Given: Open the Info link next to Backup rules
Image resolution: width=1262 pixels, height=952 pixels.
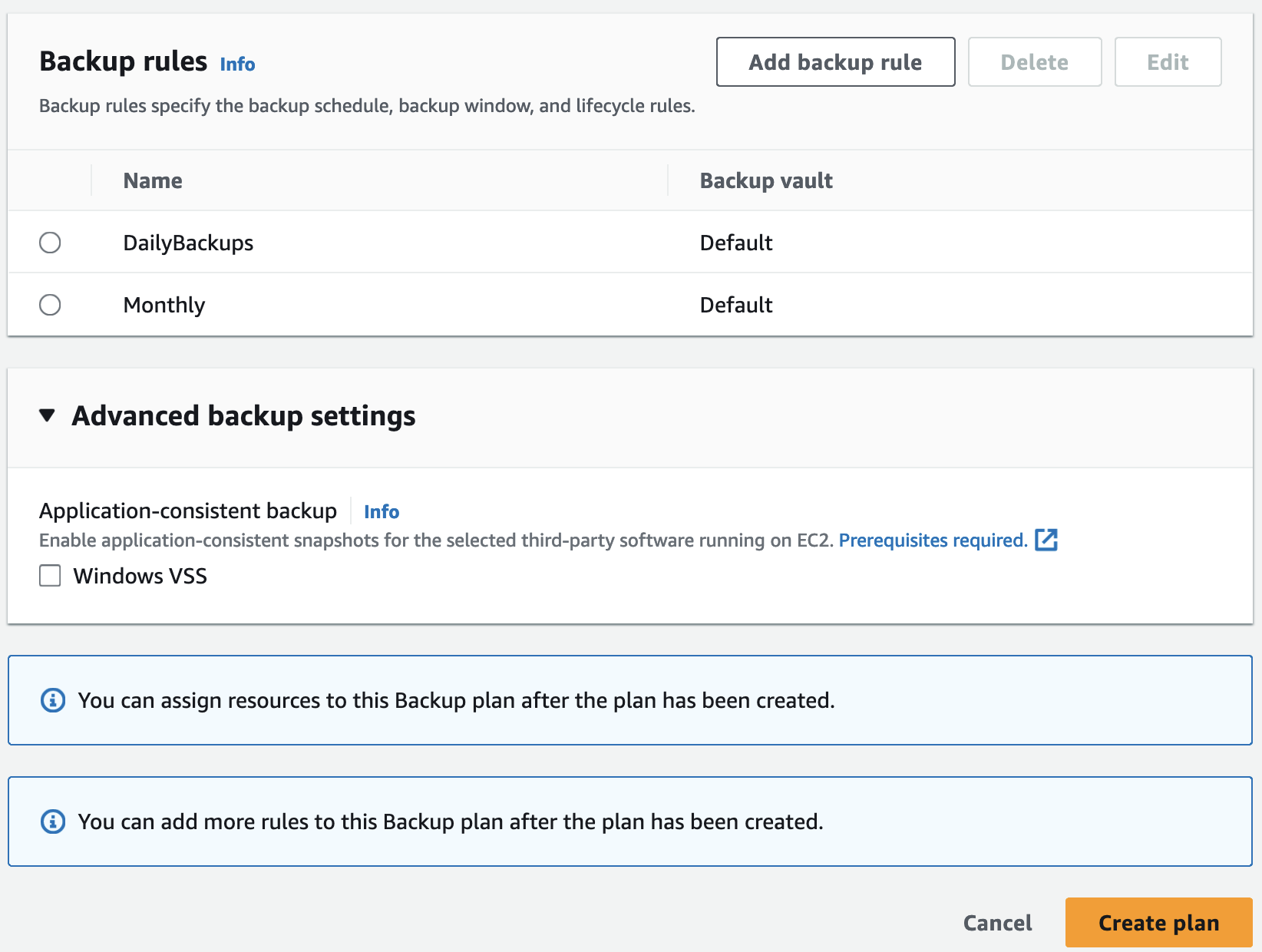Looking at the screenshot, I should (237, 64).
